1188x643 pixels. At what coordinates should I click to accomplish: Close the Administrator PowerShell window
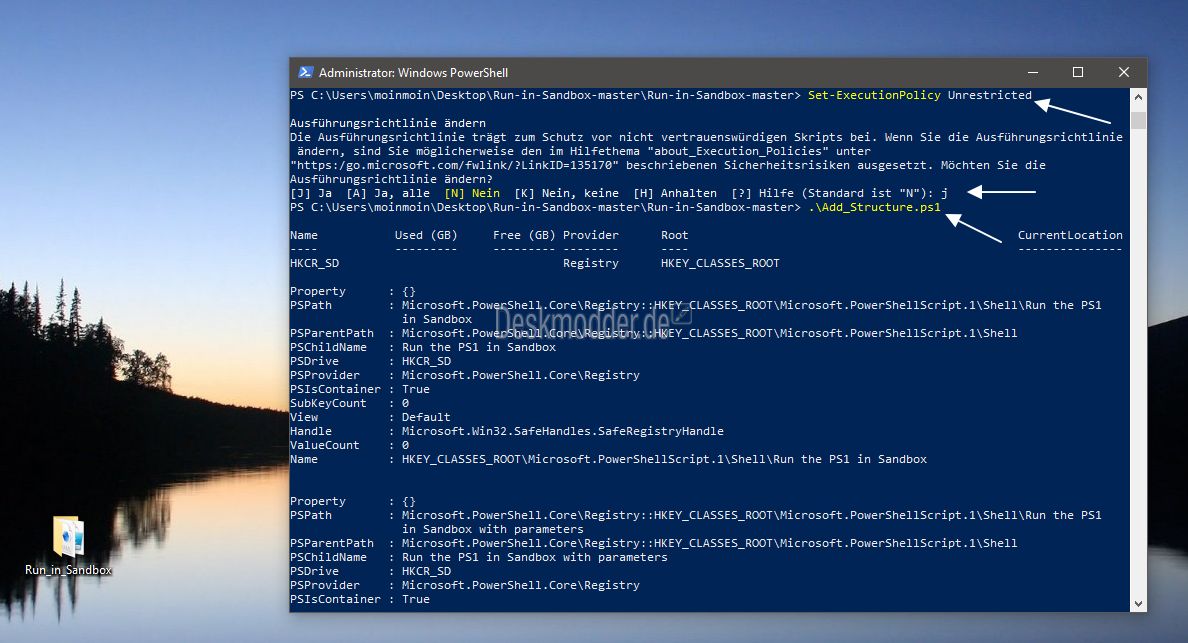point(1124,72)
